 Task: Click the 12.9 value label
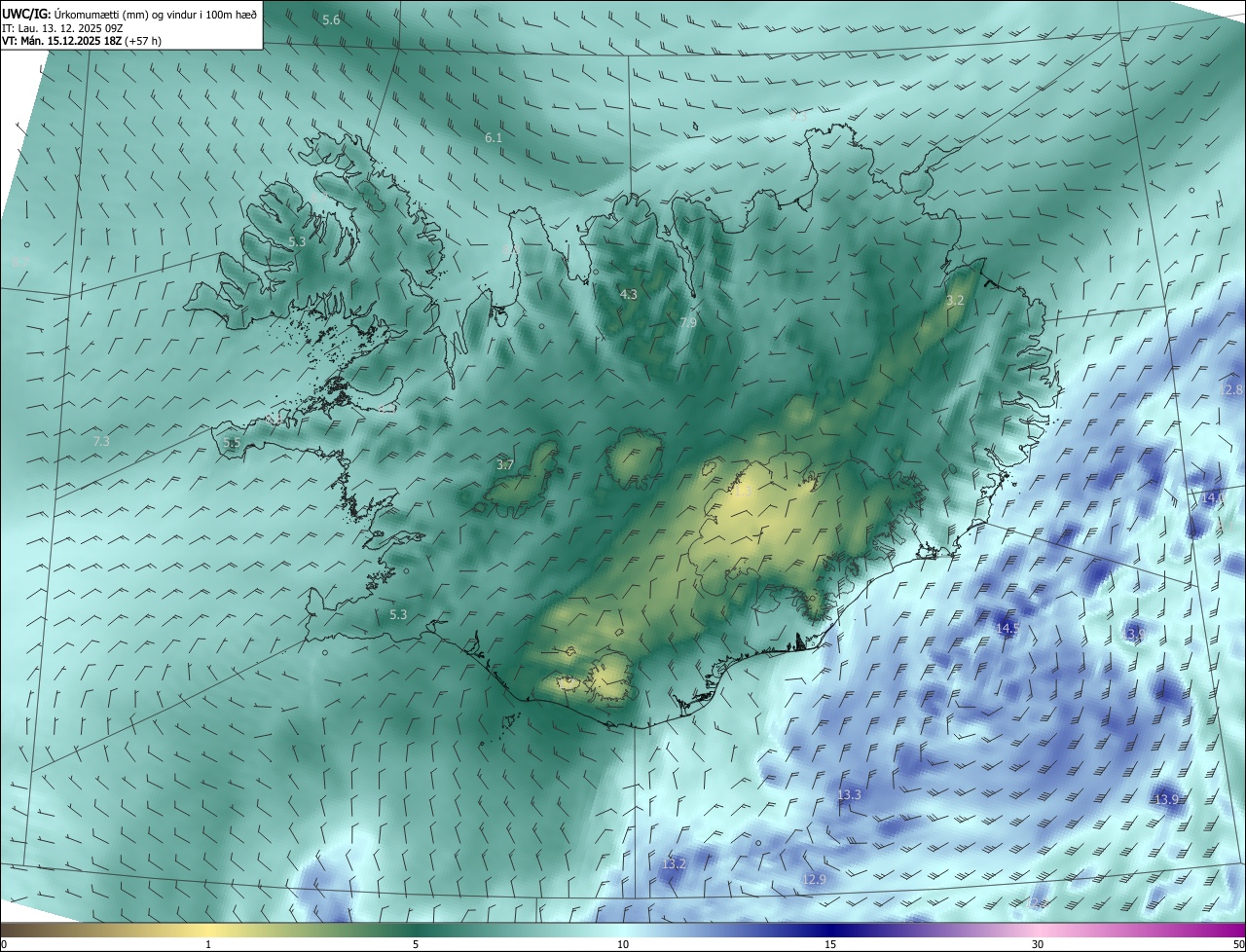814,880
